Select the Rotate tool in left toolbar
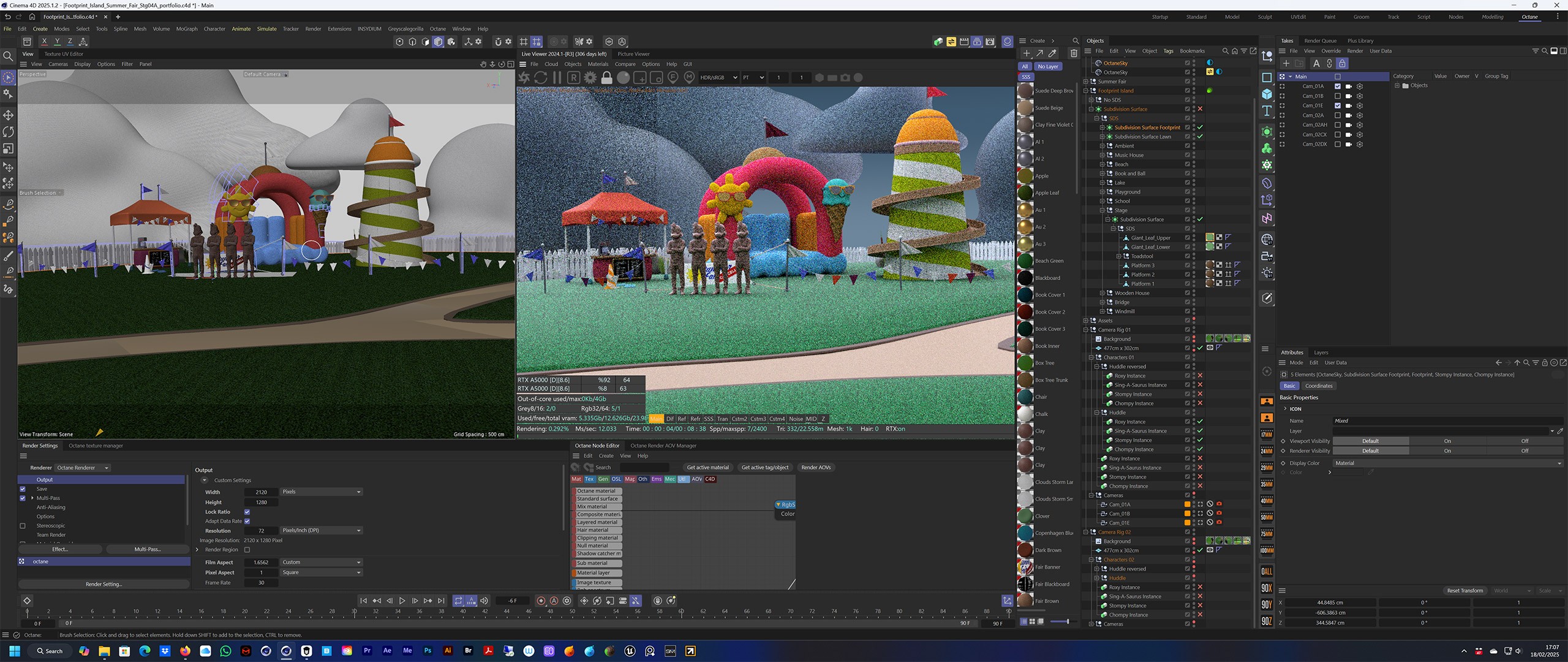 (9, 132)
